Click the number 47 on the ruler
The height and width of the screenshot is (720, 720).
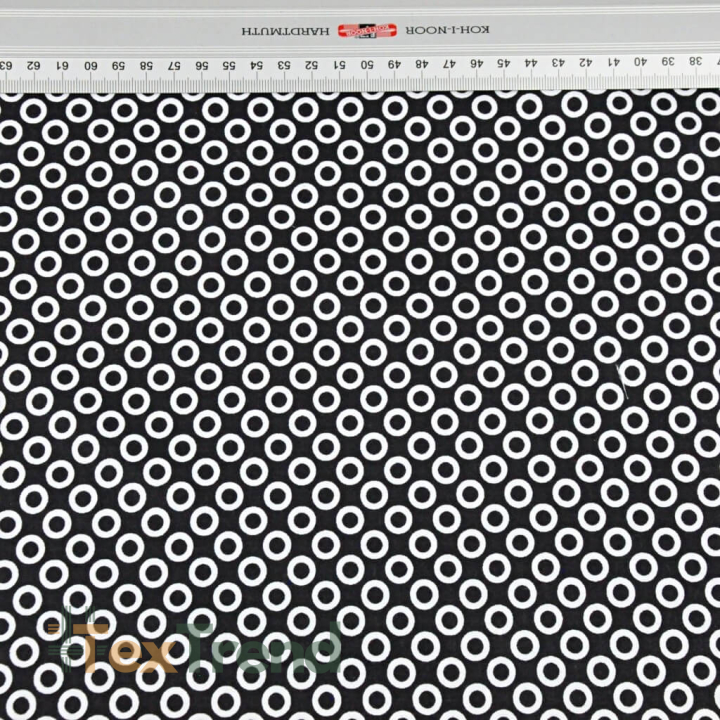(450, 64)
